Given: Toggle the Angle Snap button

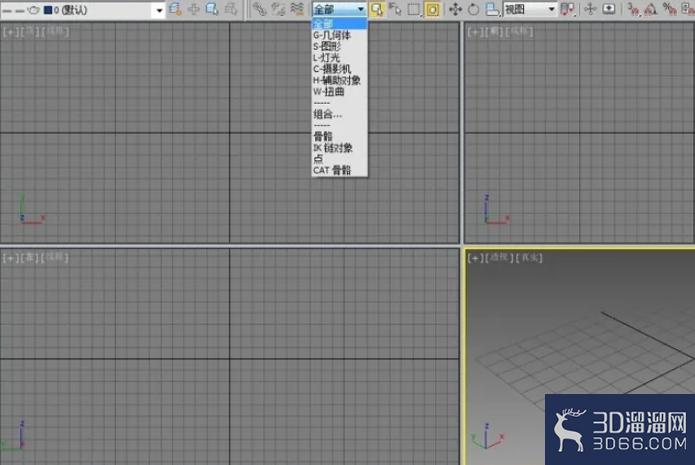Looking at the screenshot, I should [x=651, y=9].
